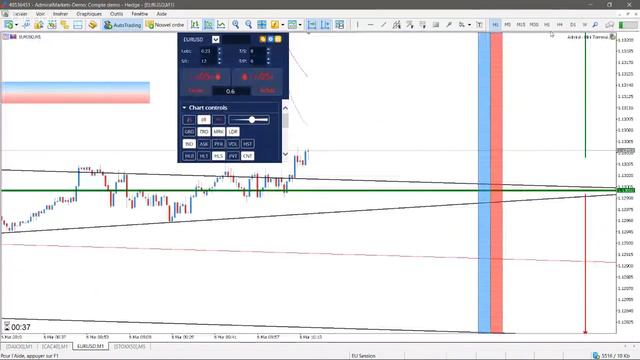Open the Fichier menu

click(x=20, y=14)
